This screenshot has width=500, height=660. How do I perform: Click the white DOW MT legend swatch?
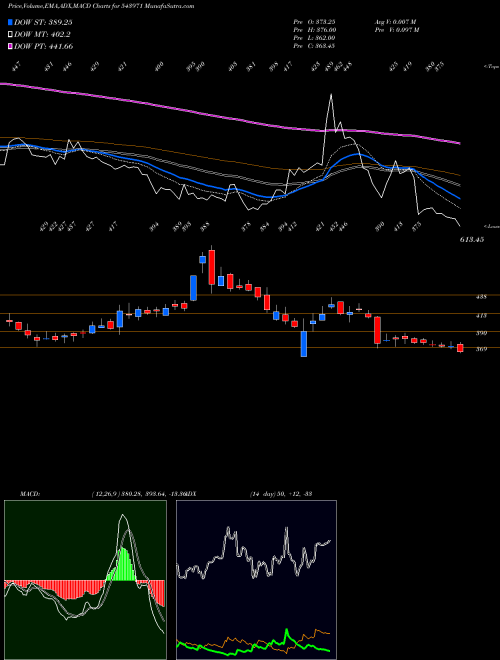[11, 35]
